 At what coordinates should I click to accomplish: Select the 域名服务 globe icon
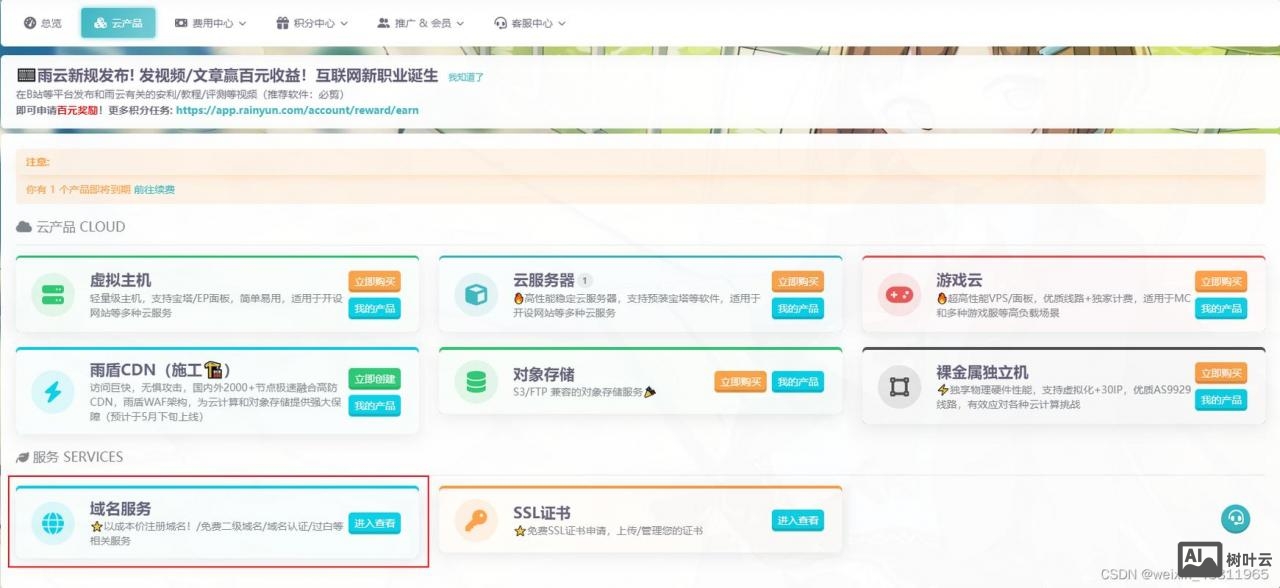point(52,523)
